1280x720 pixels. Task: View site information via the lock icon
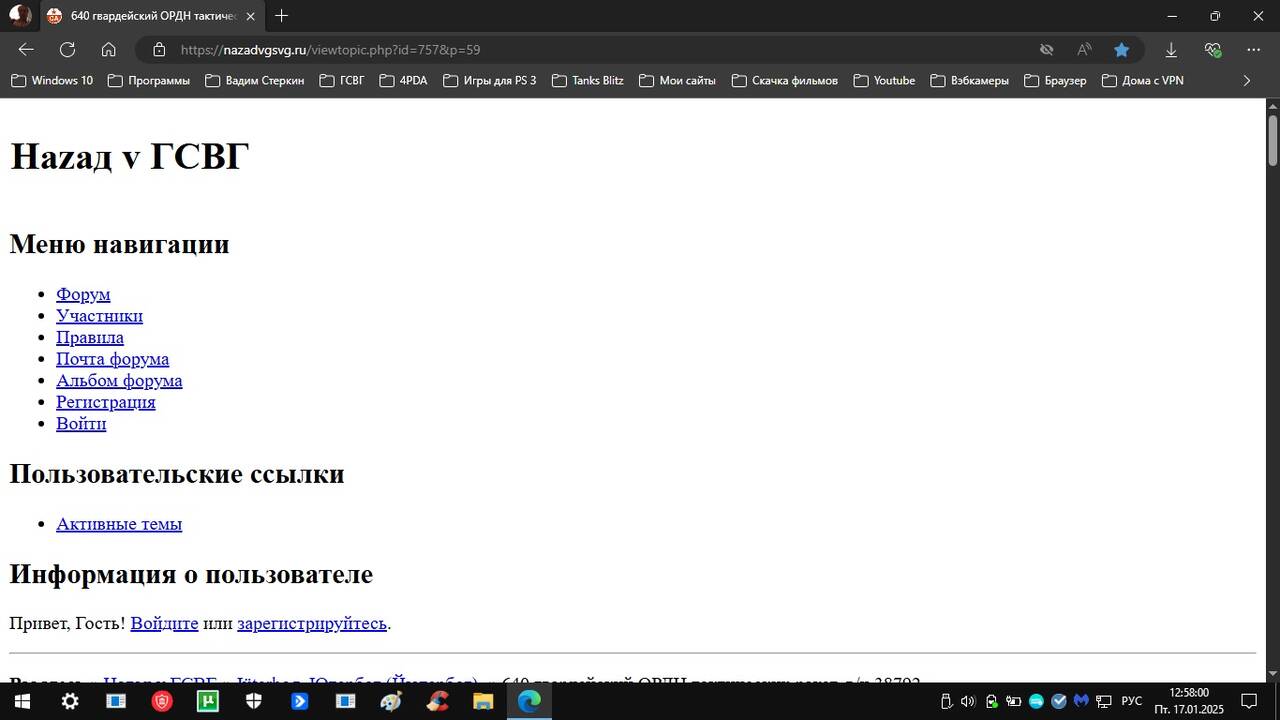pyautogui.click(x=158, y=49)
